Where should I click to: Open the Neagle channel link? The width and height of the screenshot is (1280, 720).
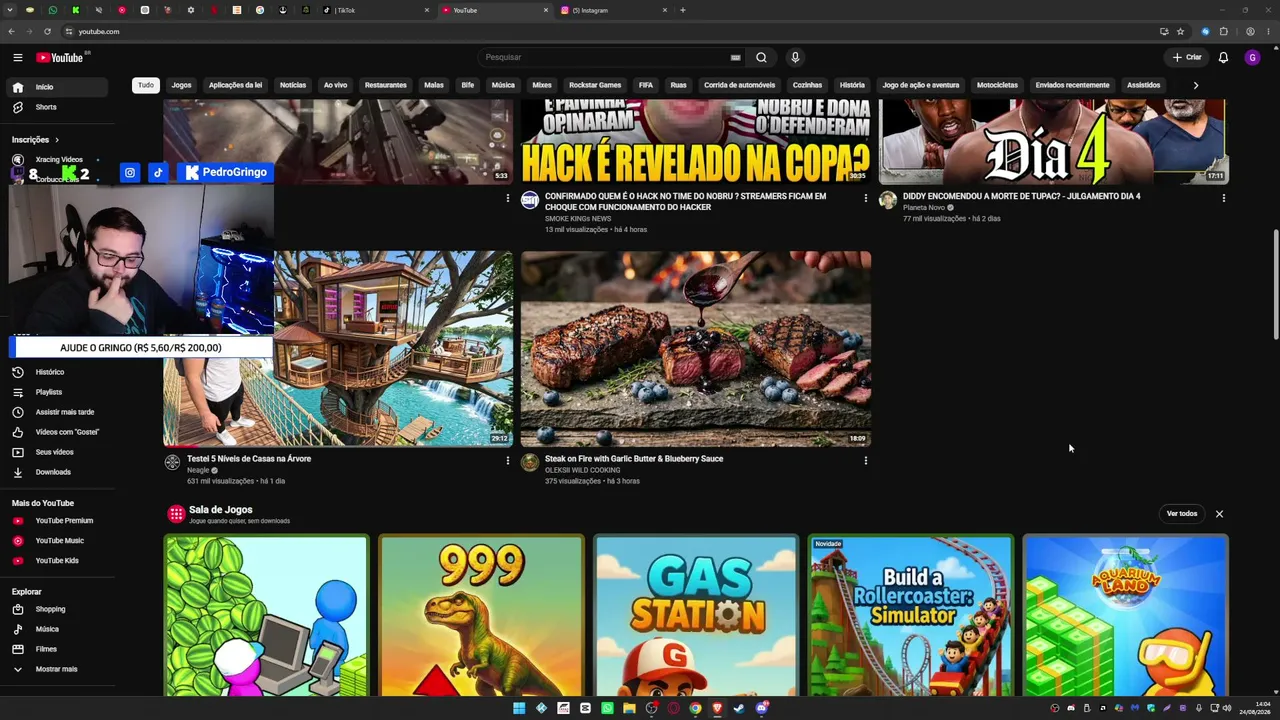[x=198, y=470]
